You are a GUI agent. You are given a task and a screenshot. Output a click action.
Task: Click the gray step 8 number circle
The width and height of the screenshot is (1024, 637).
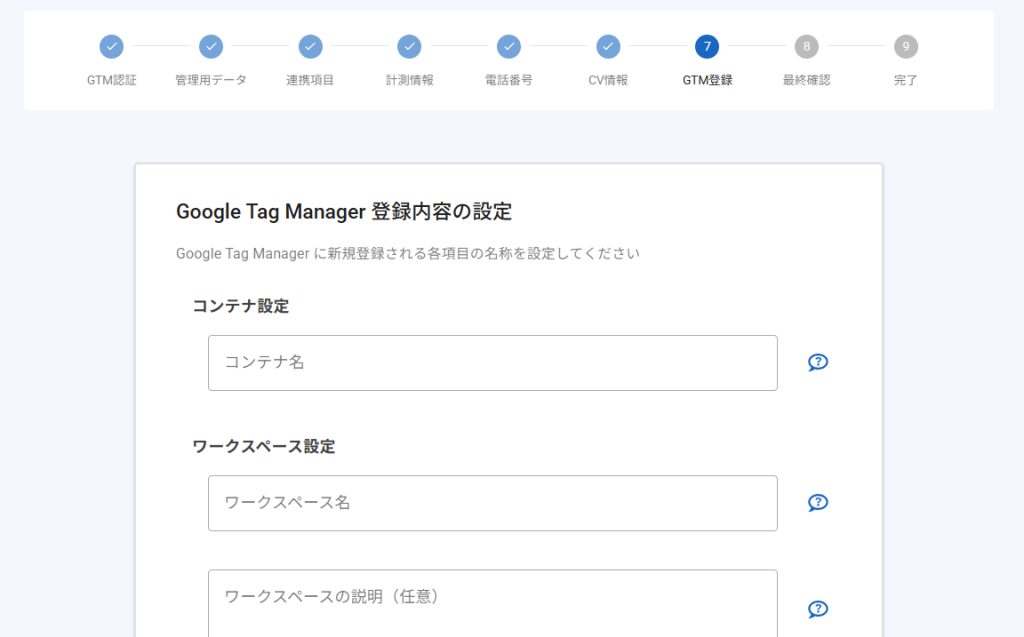click(x=806, y=46)
